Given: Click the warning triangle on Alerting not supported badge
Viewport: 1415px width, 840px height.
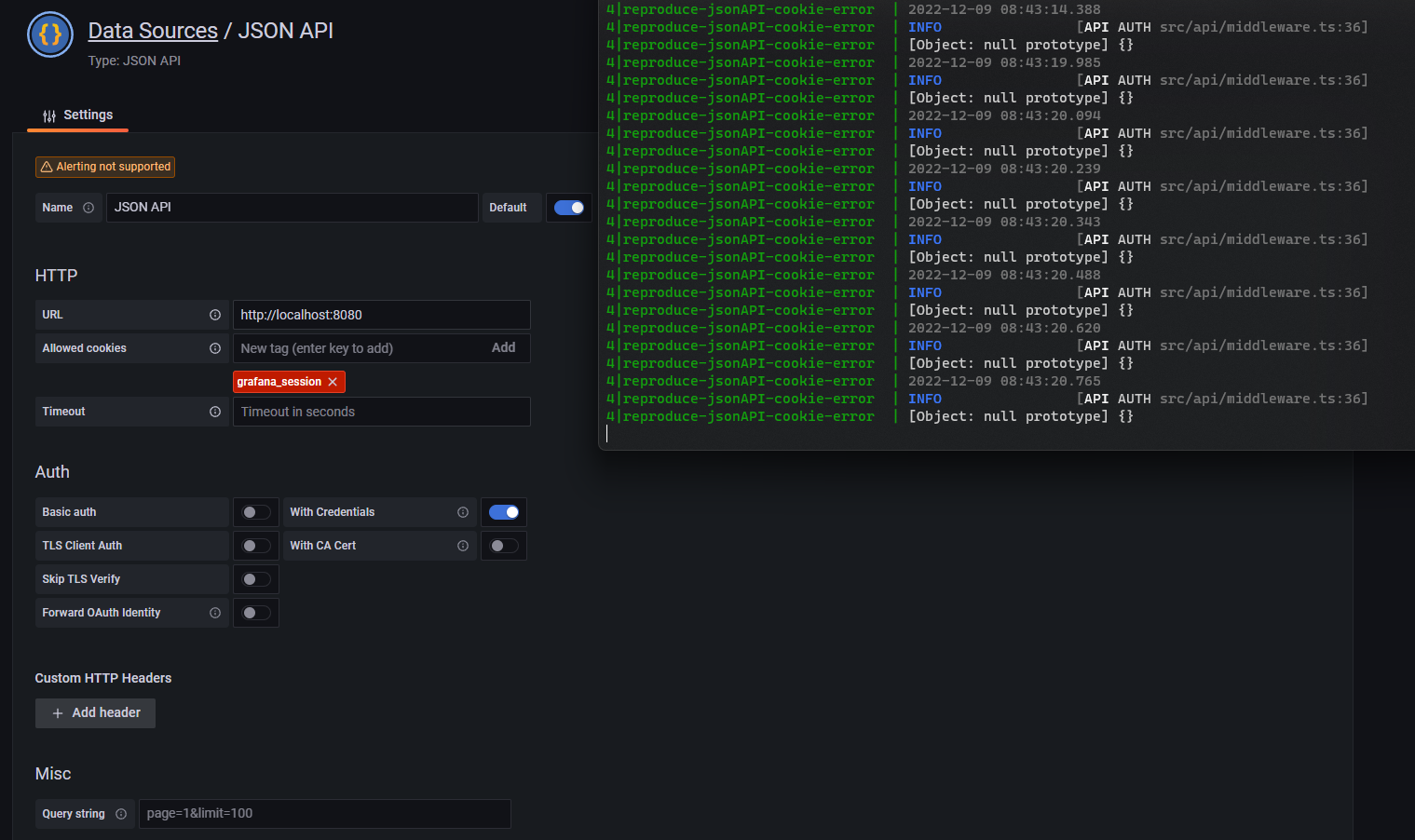Looking at the screenshot, I should (46, 167).
